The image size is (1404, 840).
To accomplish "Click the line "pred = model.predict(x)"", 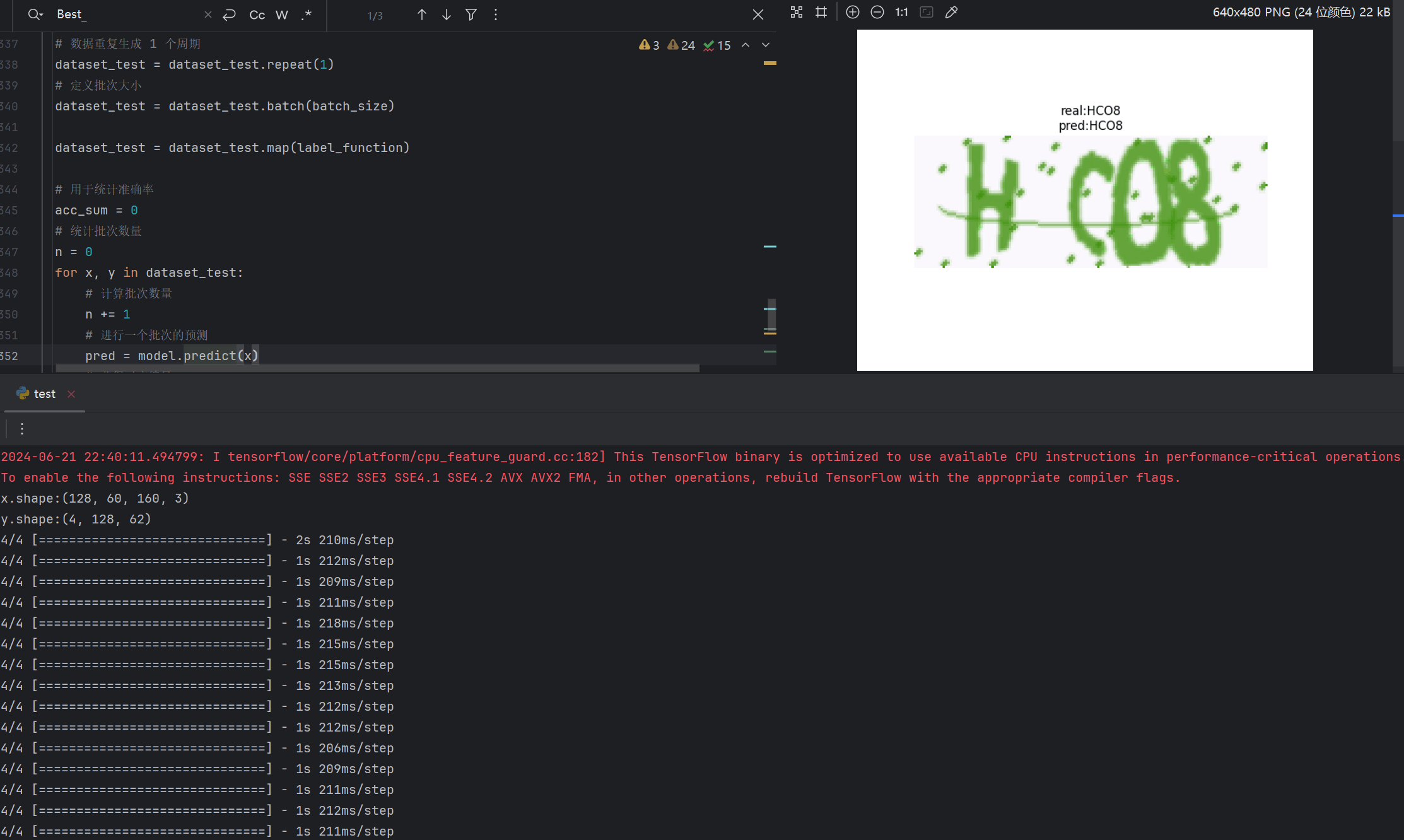I will point(172,356).
